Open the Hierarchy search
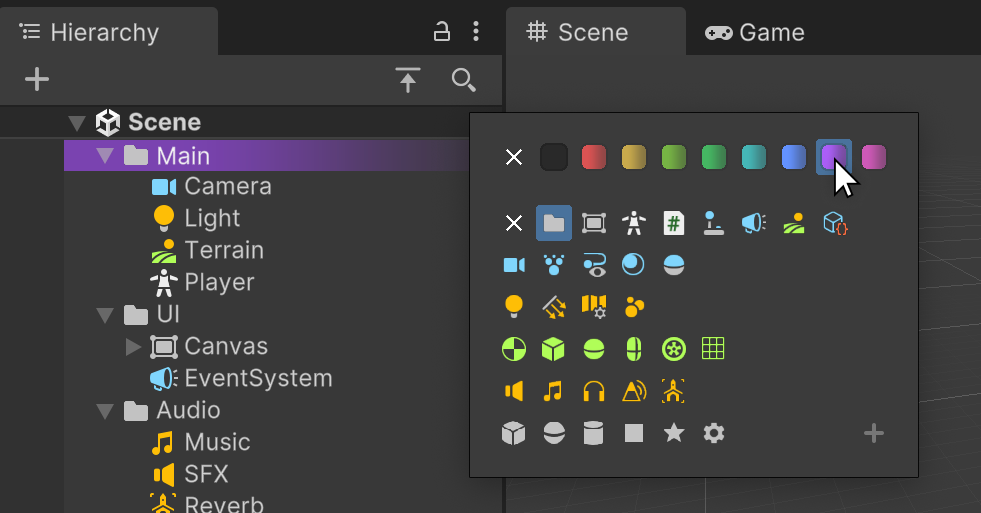981x513 pixels. 464,80
